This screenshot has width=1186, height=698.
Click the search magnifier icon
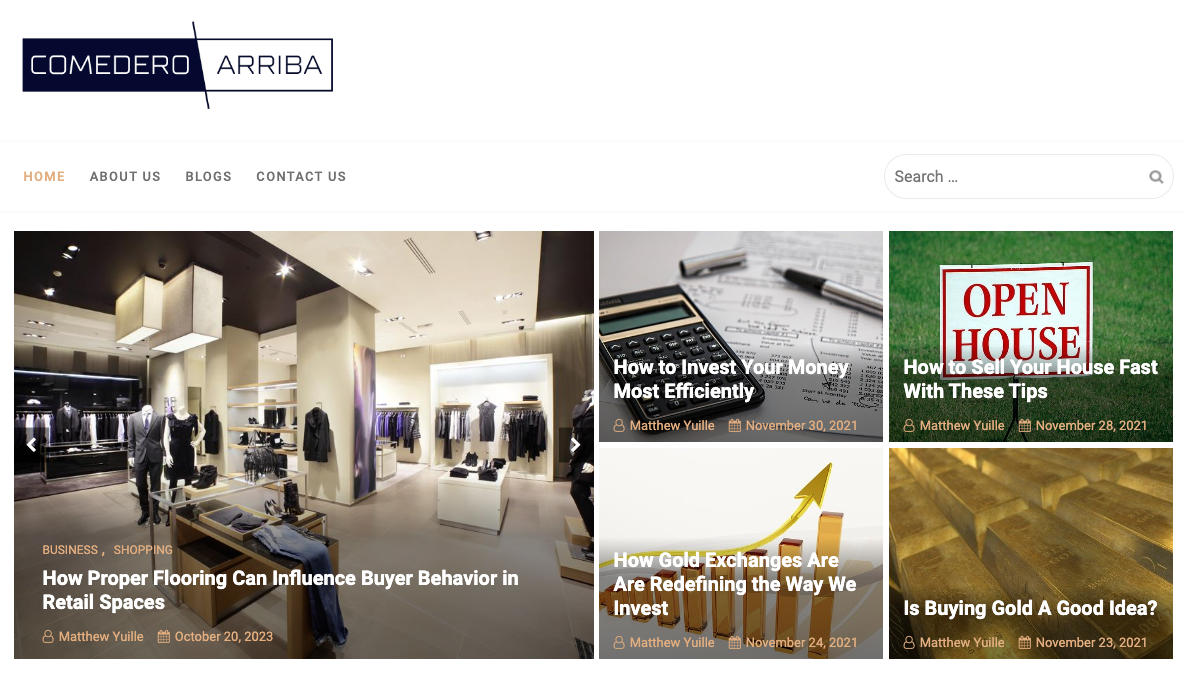tap(1156, 177)
